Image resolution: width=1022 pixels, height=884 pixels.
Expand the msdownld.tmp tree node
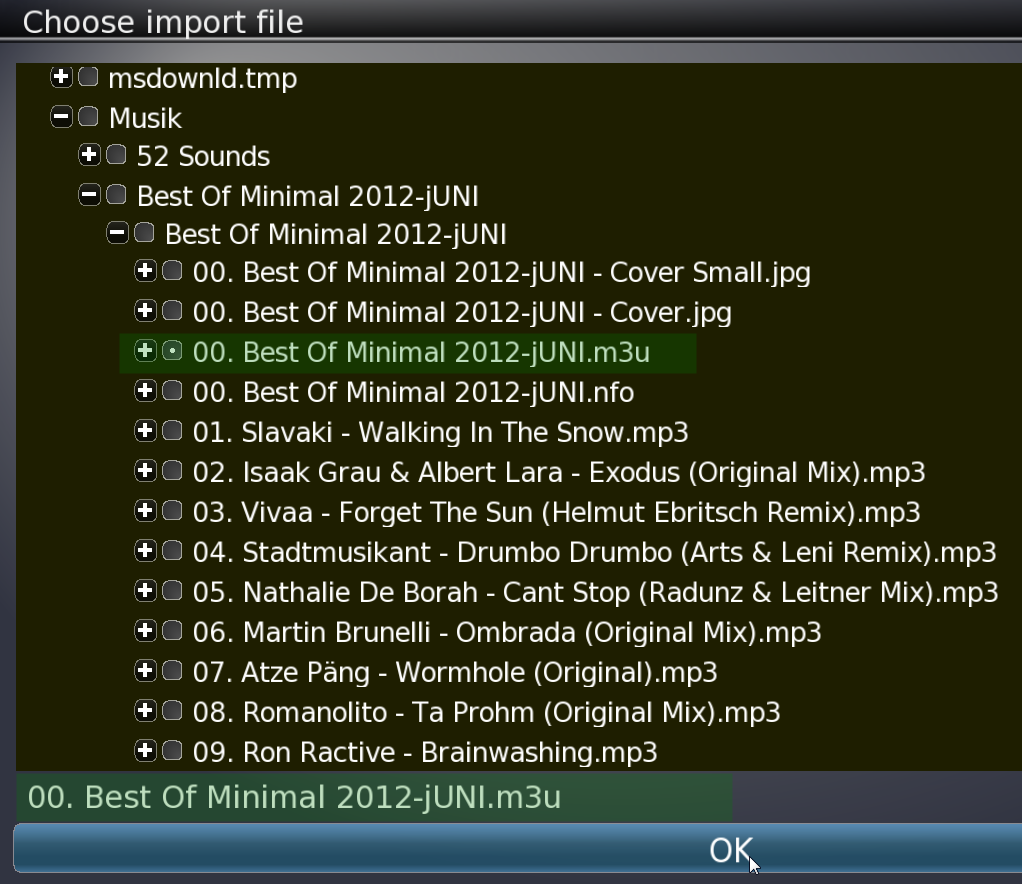61,77
